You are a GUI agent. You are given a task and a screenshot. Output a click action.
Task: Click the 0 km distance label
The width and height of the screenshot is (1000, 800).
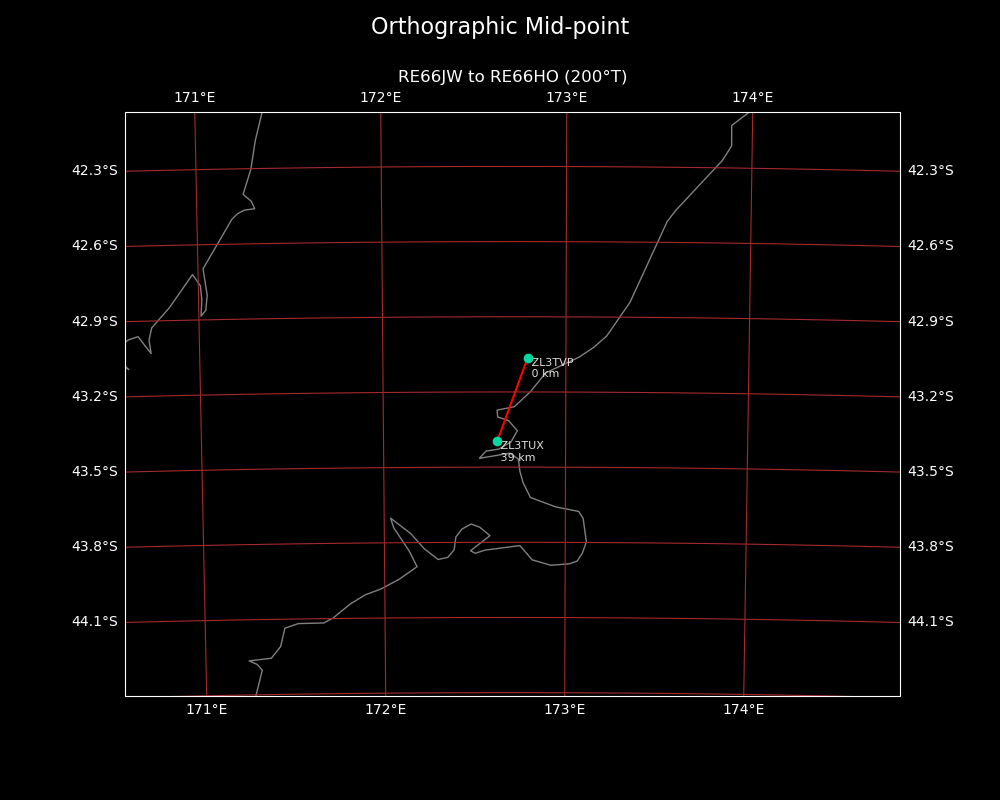[545, 374]
